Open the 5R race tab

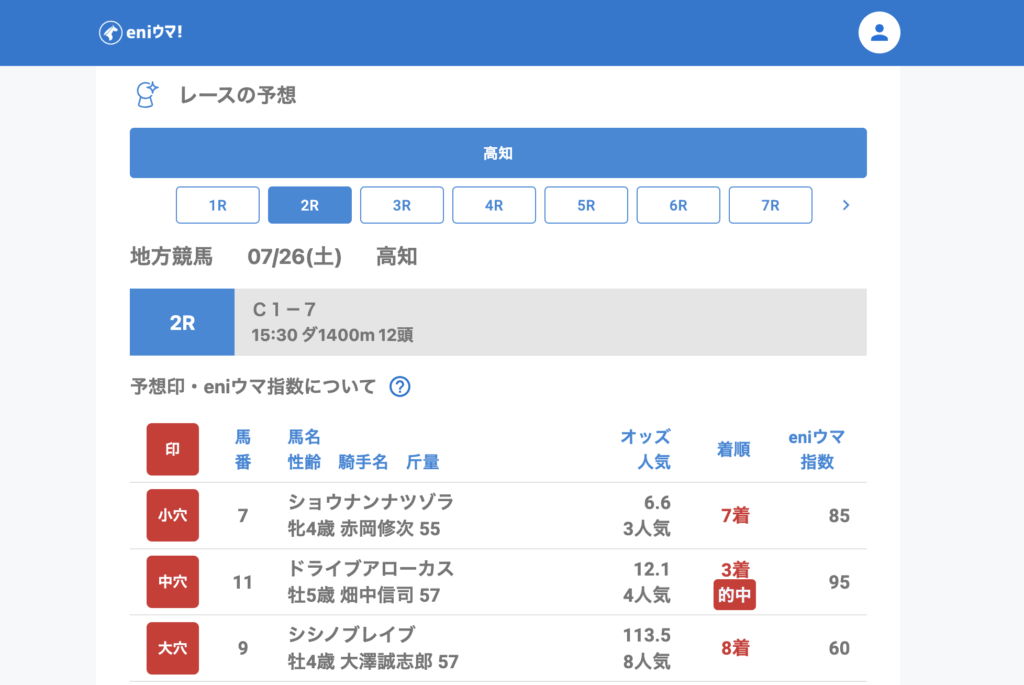pos(586,205)
